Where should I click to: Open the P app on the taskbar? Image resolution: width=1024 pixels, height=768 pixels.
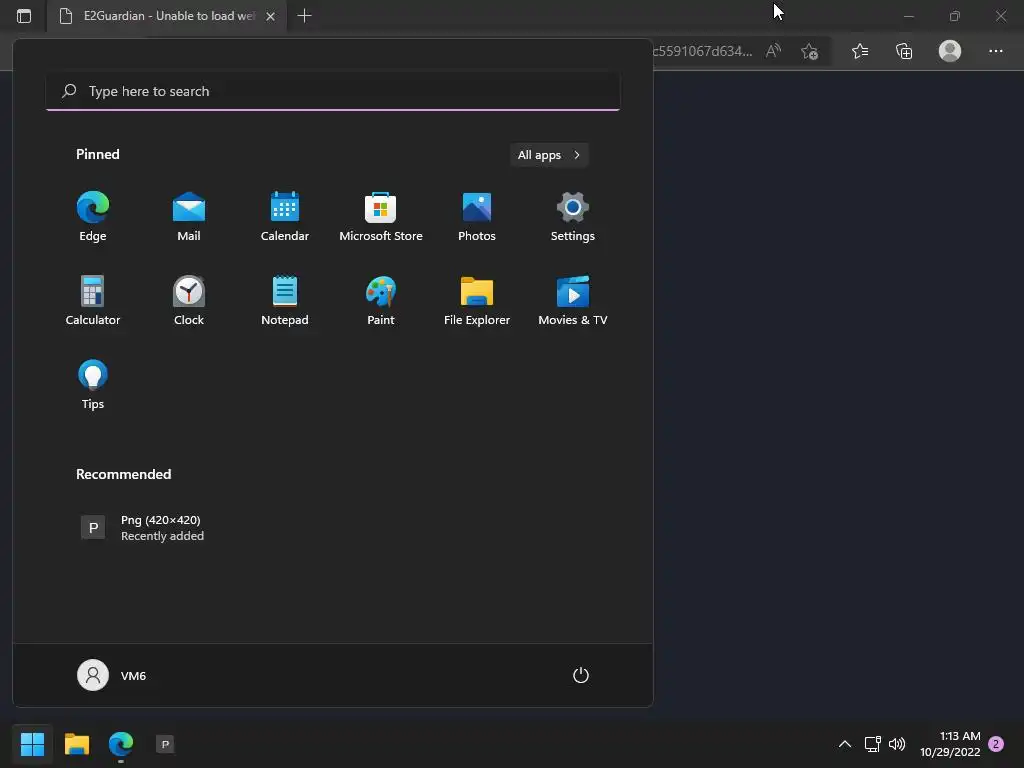pyautogui.click(x=165, y=744)
